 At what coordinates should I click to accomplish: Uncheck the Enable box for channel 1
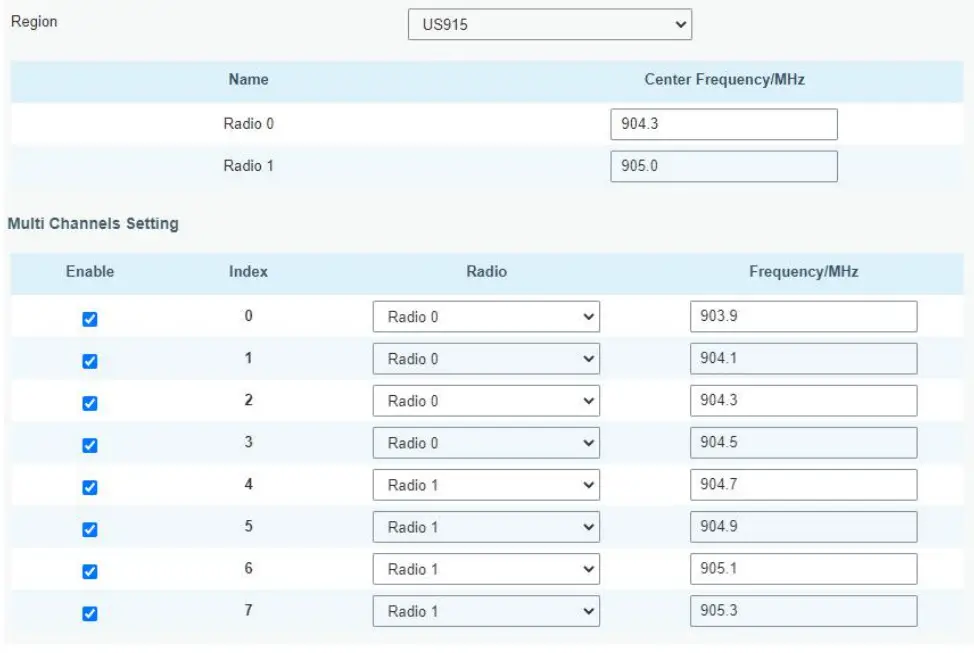[x=90, y=358]
